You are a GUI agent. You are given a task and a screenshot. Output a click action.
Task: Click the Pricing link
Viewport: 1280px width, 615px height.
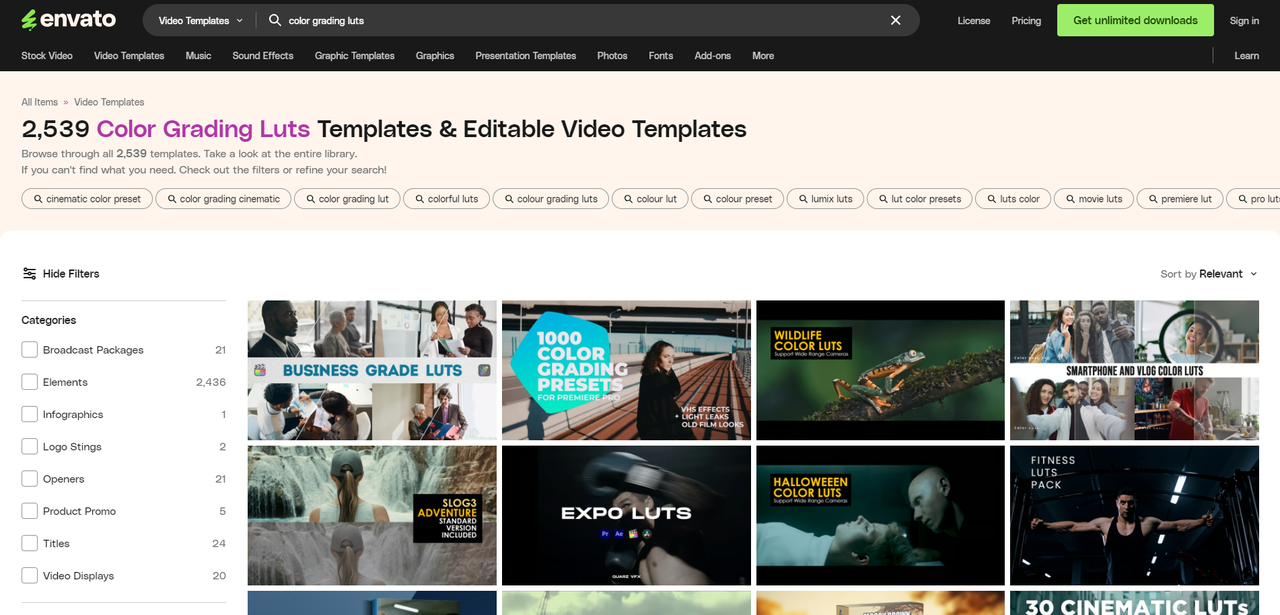click(1026, 20)
